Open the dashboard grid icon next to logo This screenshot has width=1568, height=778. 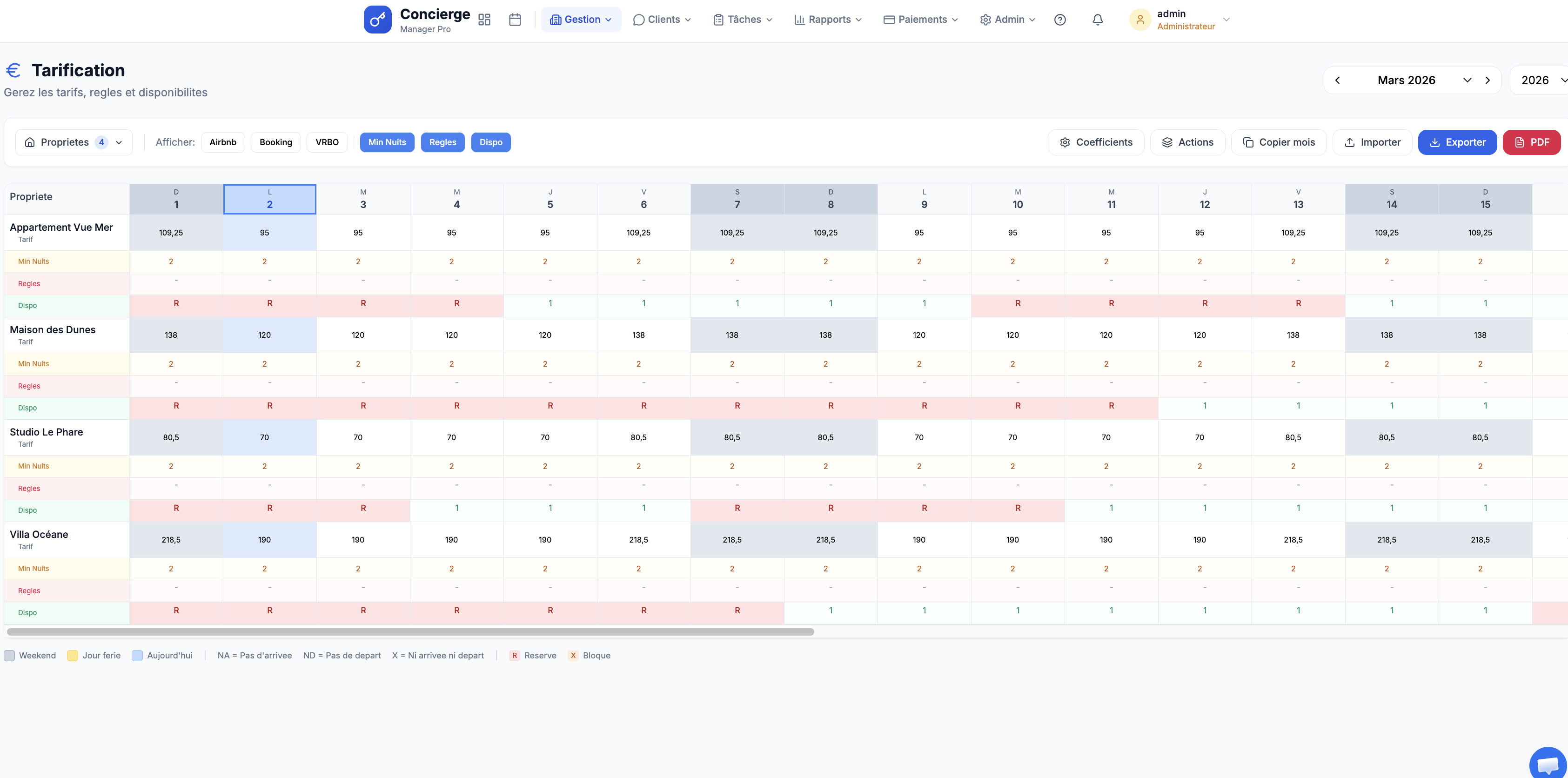[x=484, y=20]
